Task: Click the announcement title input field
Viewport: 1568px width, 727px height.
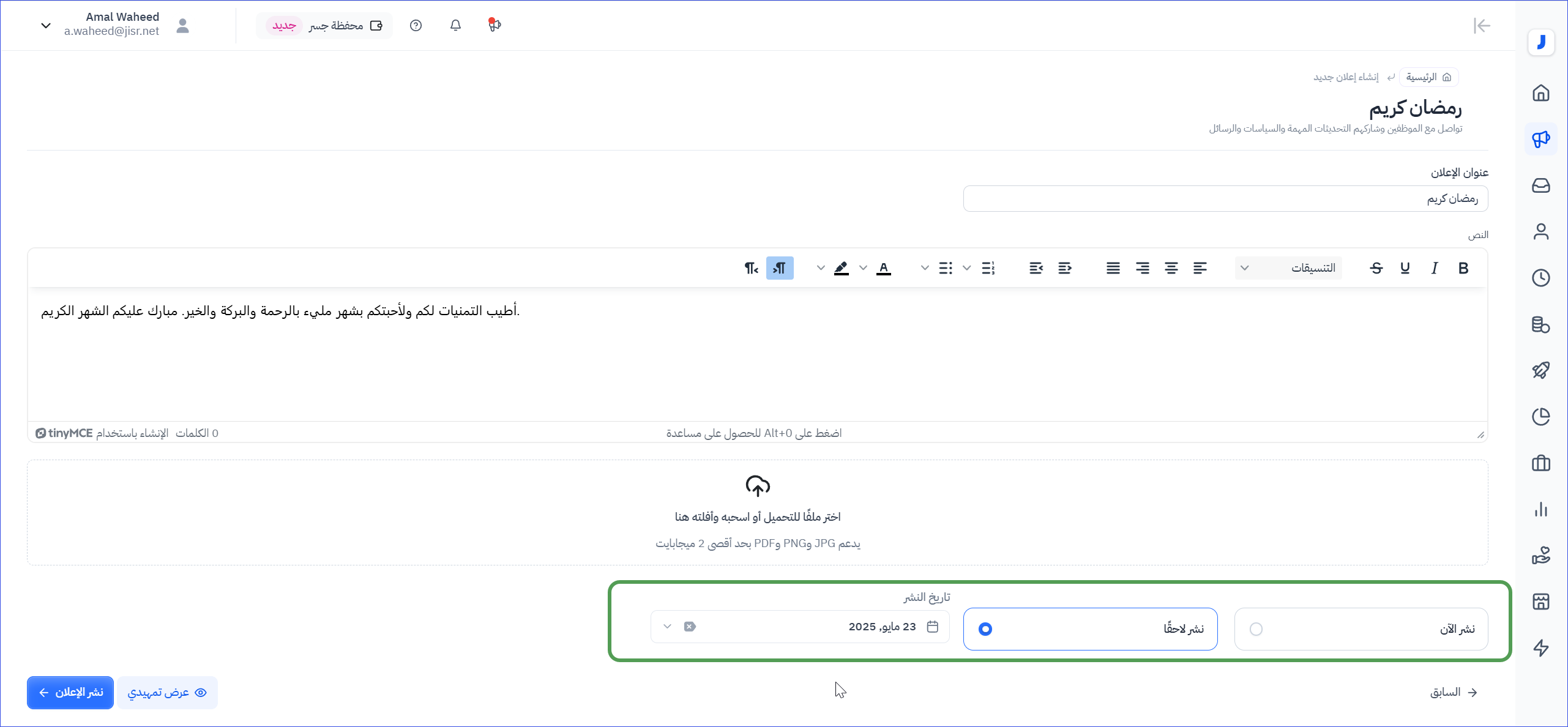Action: tap(1225, 199)
